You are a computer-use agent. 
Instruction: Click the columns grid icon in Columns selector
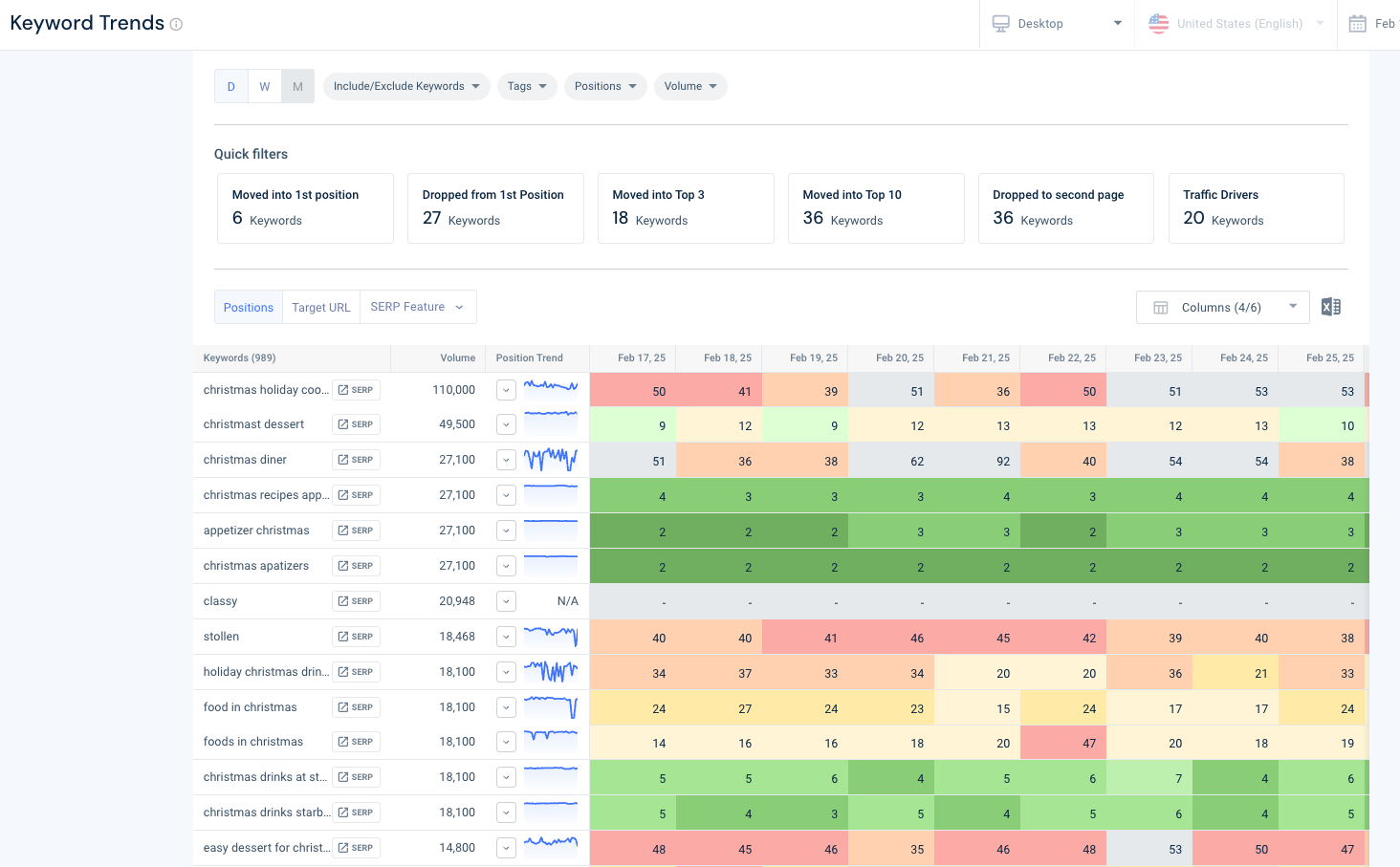coord(1160,307)
